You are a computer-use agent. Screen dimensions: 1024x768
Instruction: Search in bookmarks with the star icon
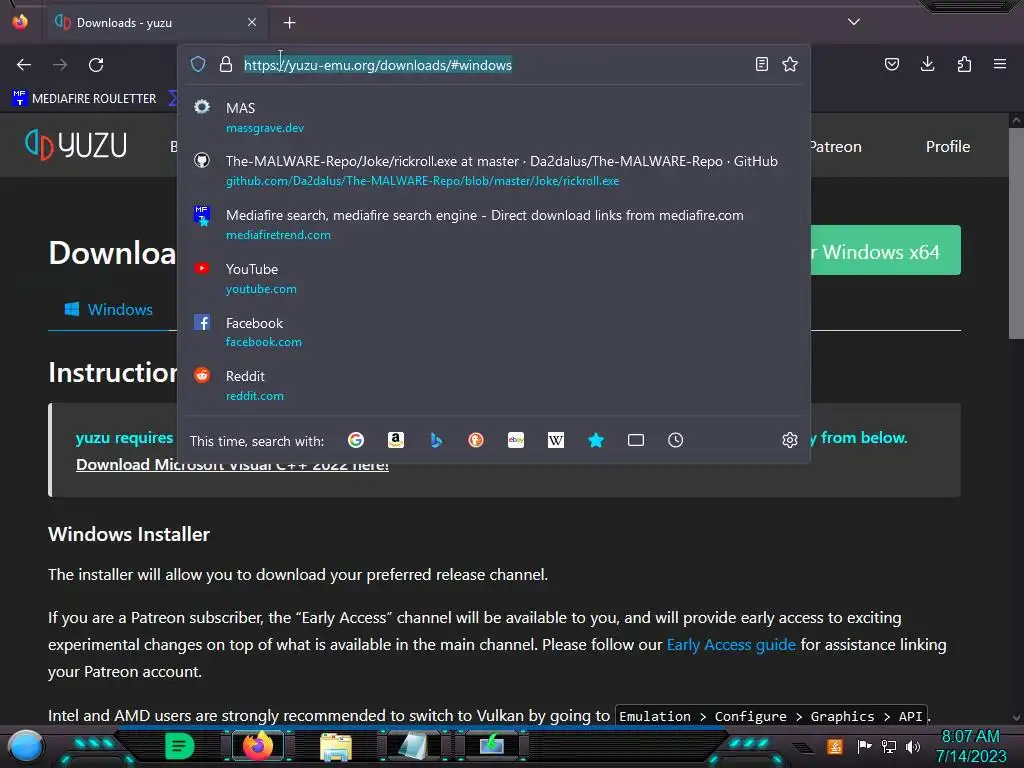(x=596, y=440)
